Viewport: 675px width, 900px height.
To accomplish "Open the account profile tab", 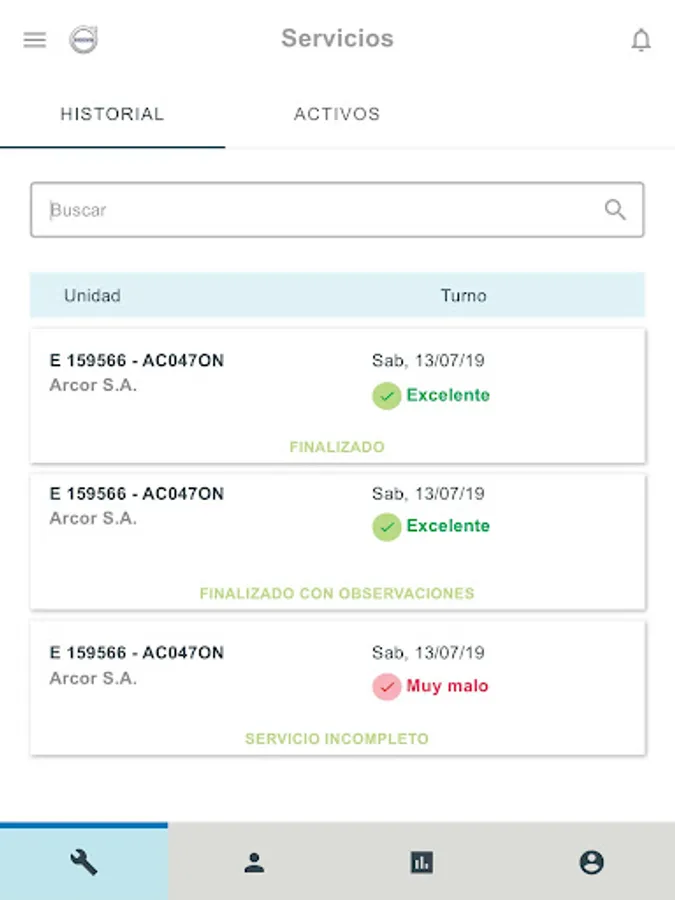I will [x=591, y=863].
